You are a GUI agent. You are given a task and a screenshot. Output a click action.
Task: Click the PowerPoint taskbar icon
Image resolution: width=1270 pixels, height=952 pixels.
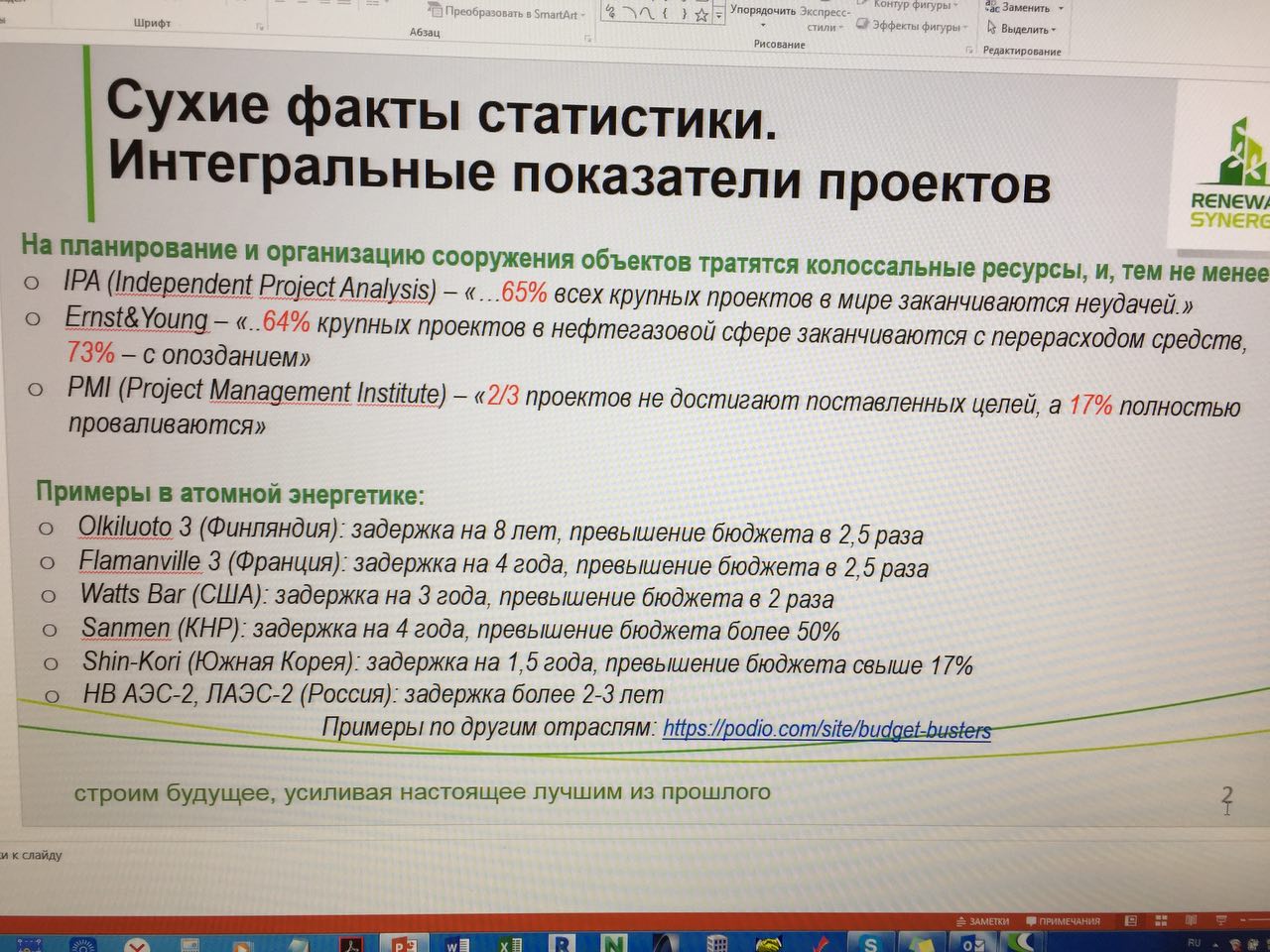tap(404, 943)
